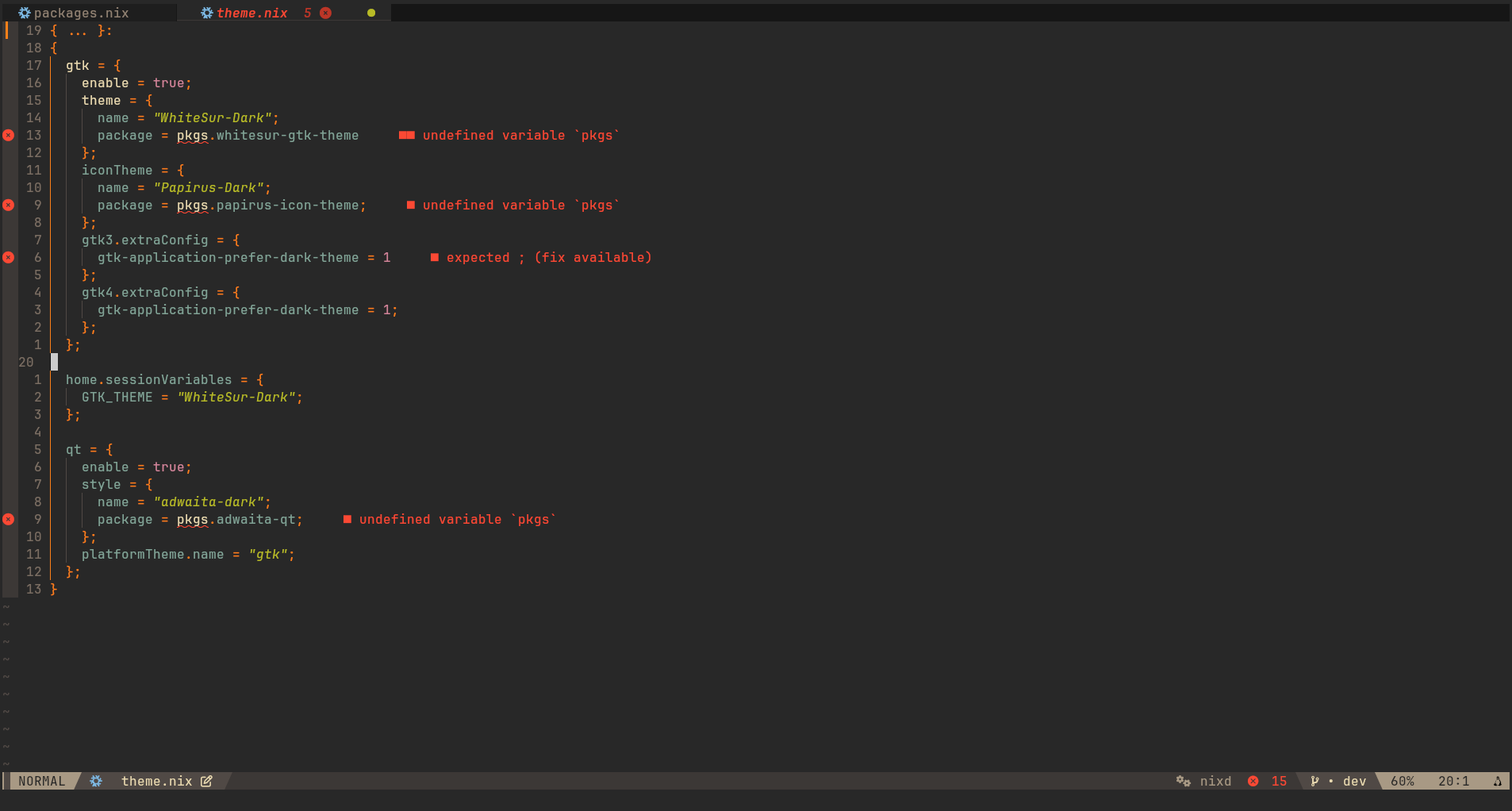Click the error sign beside whitesur-gtk-theme line

[9, 135]
